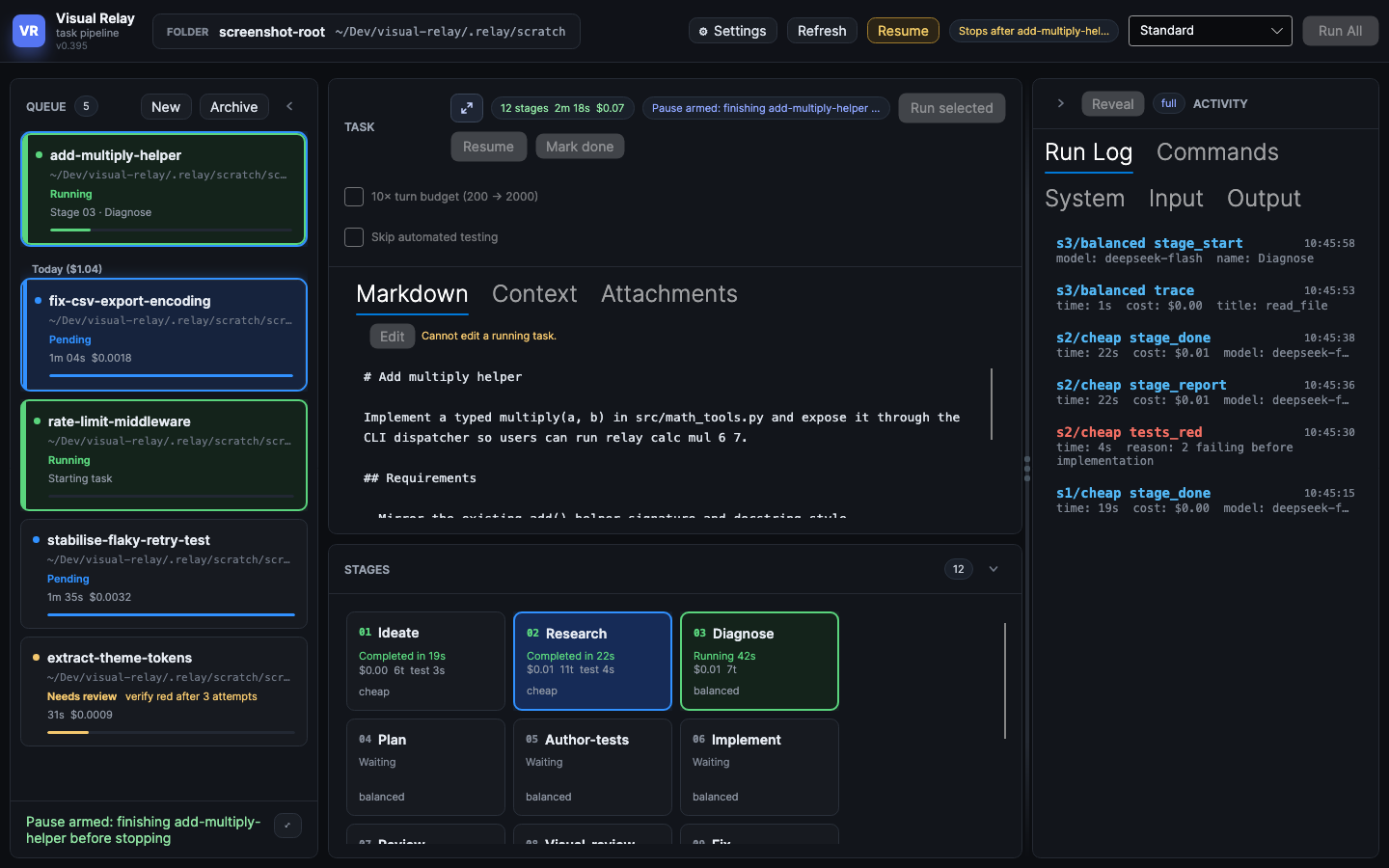Click the stages panel scrollbar
The height and width of the screenshot is (868, 1389).
pos(1005,681)
